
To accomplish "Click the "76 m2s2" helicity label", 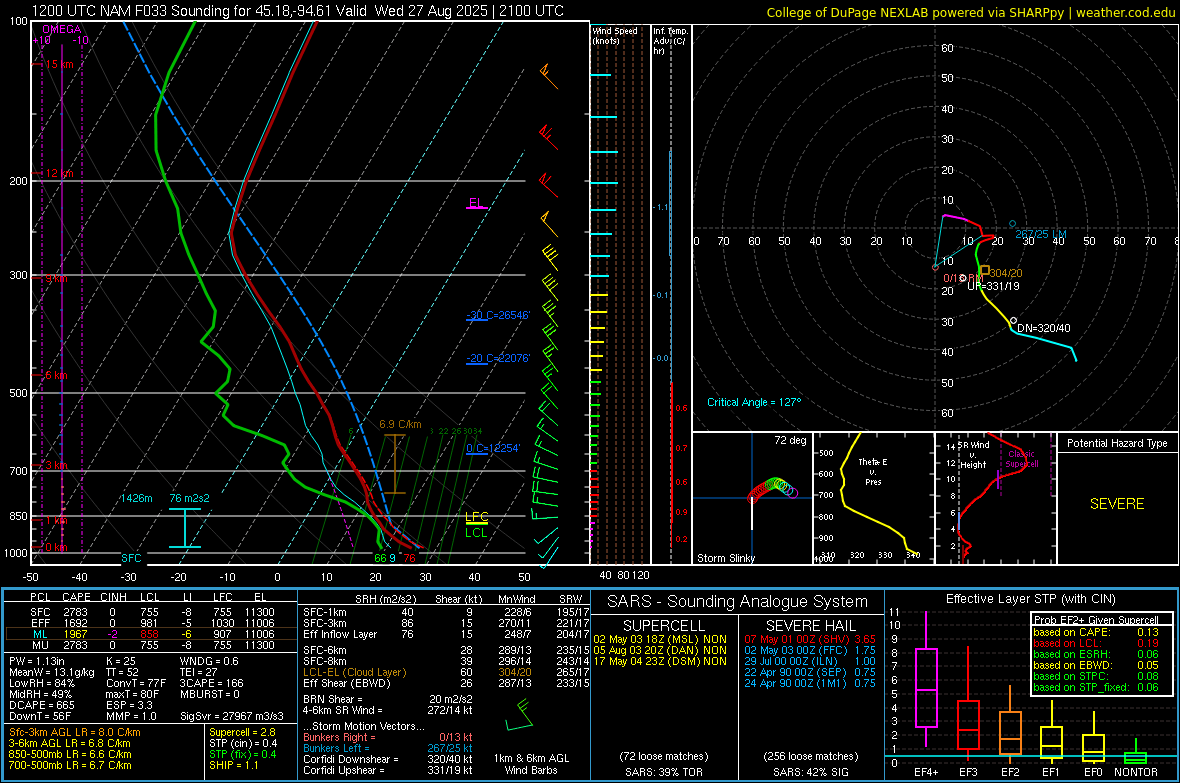I will coord(190,498).
